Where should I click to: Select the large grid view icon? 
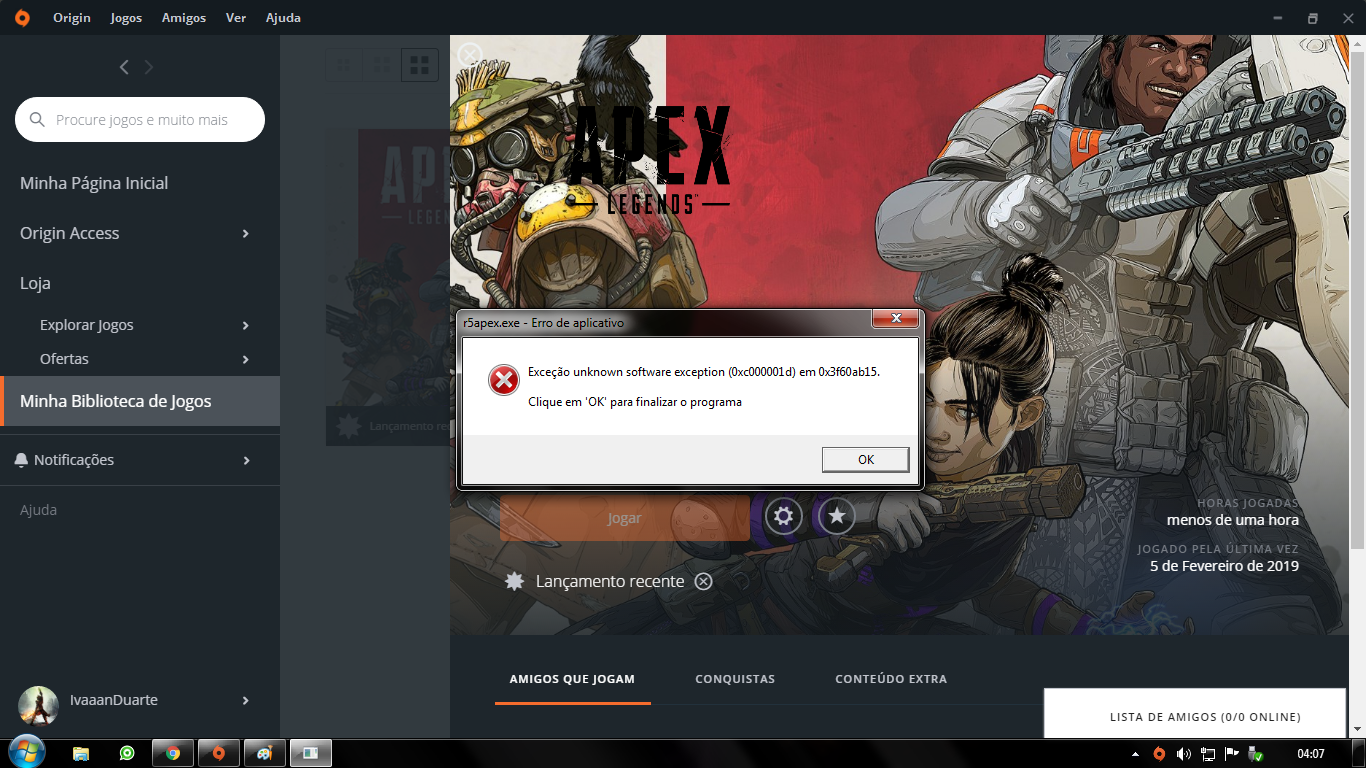click(420, 65)
